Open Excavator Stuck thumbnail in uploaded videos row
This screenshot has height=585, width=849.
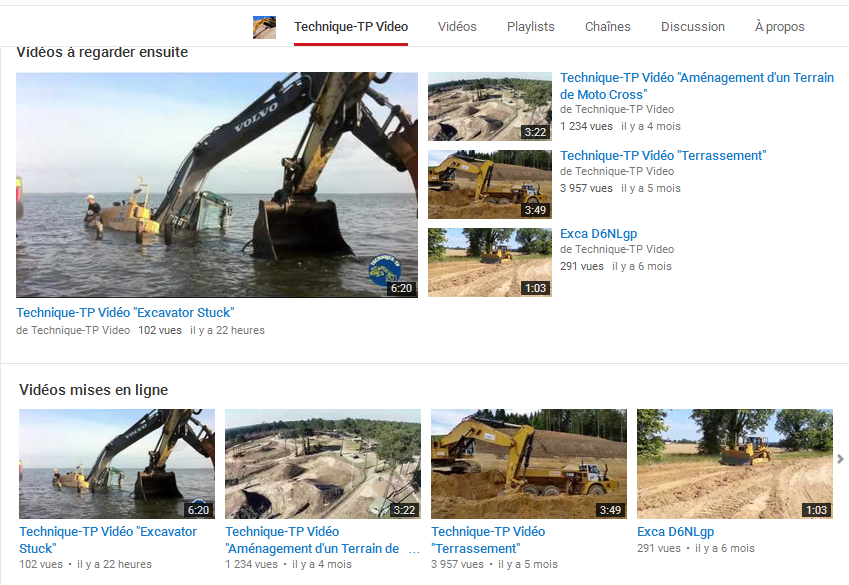pos(117,464)
